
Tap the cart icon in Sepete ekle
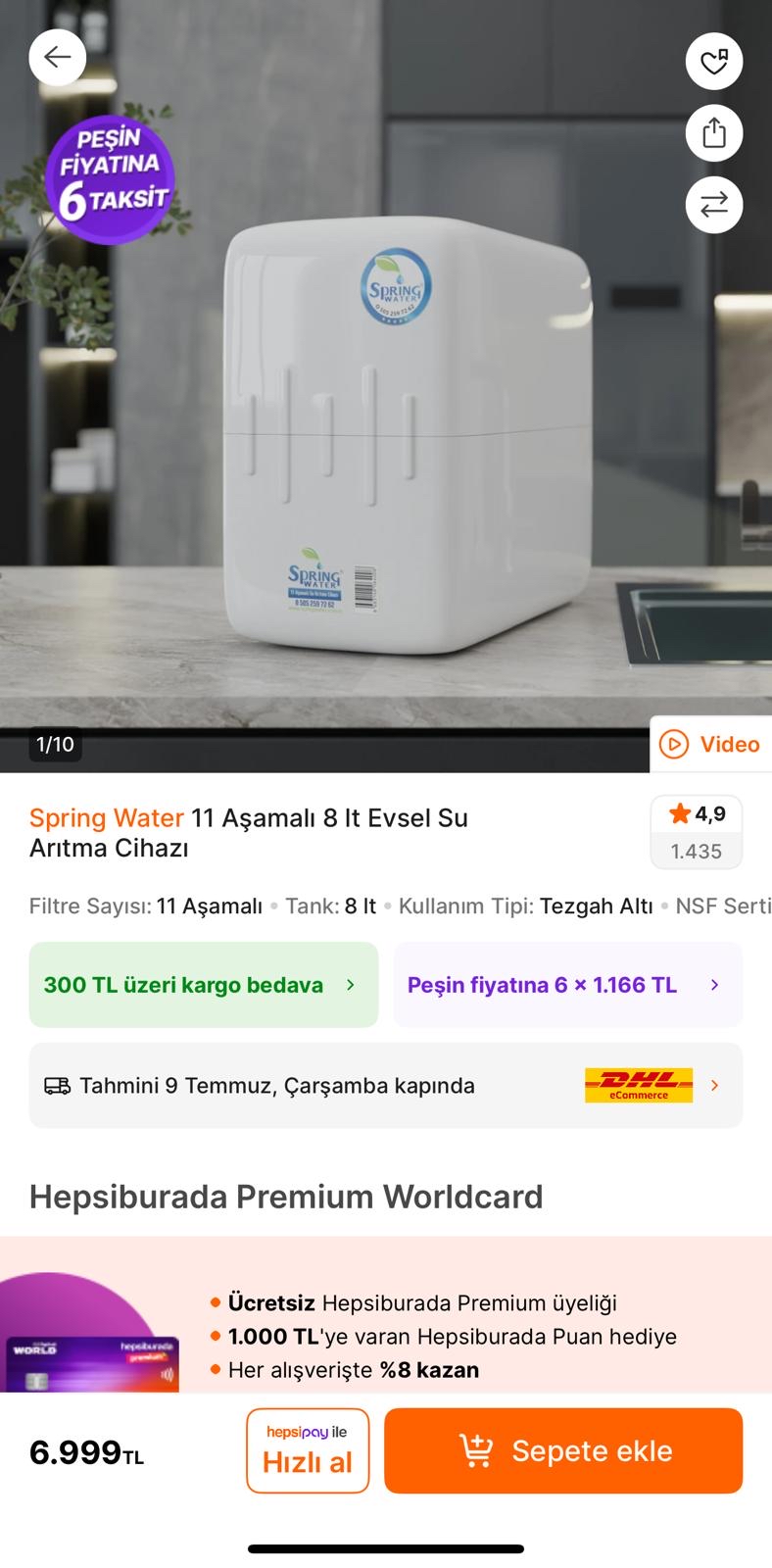pyautogui.click(x=476, y=1451)
